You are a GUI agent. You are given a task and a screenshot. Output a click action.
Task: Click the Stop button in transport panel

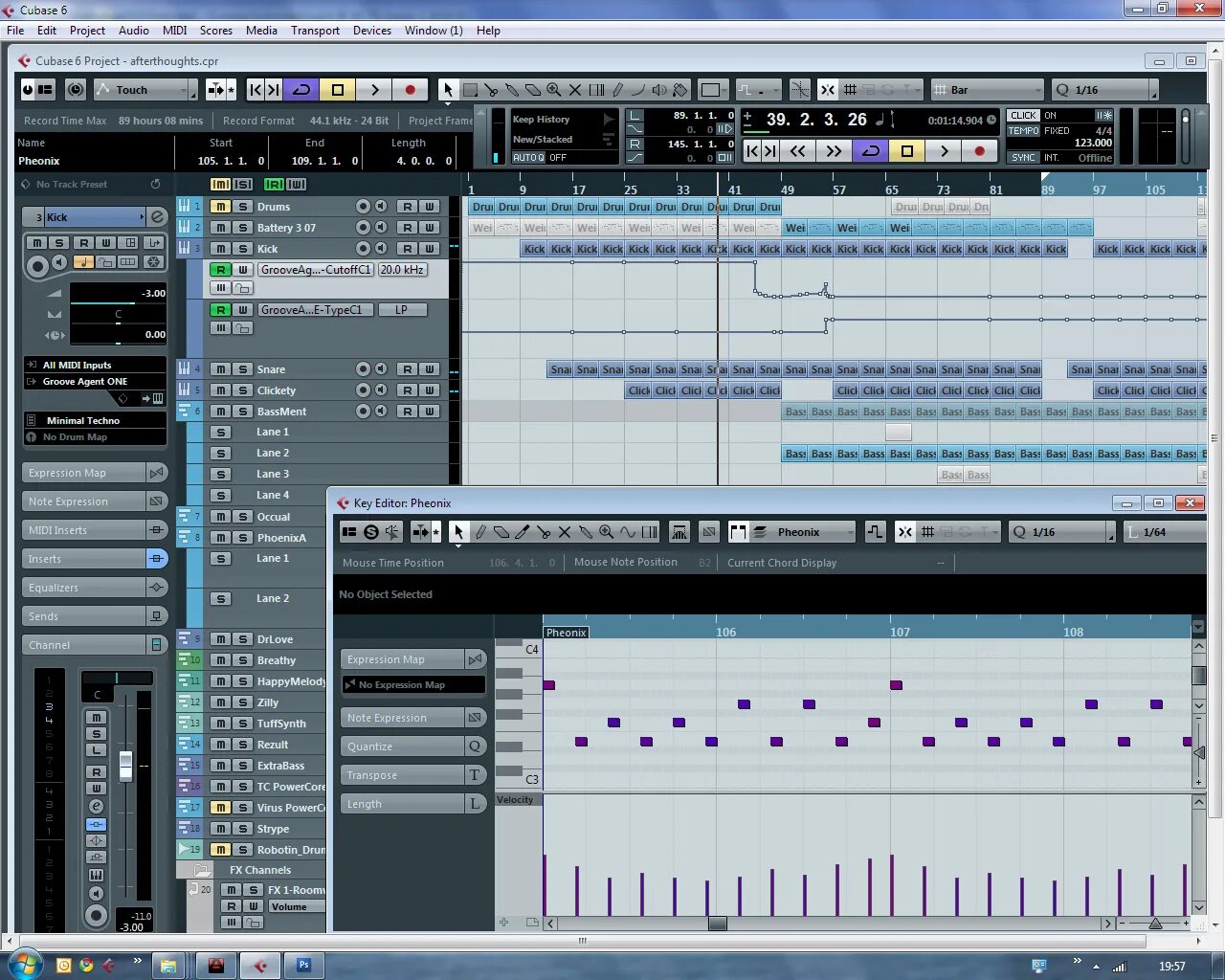pos(907,150)
